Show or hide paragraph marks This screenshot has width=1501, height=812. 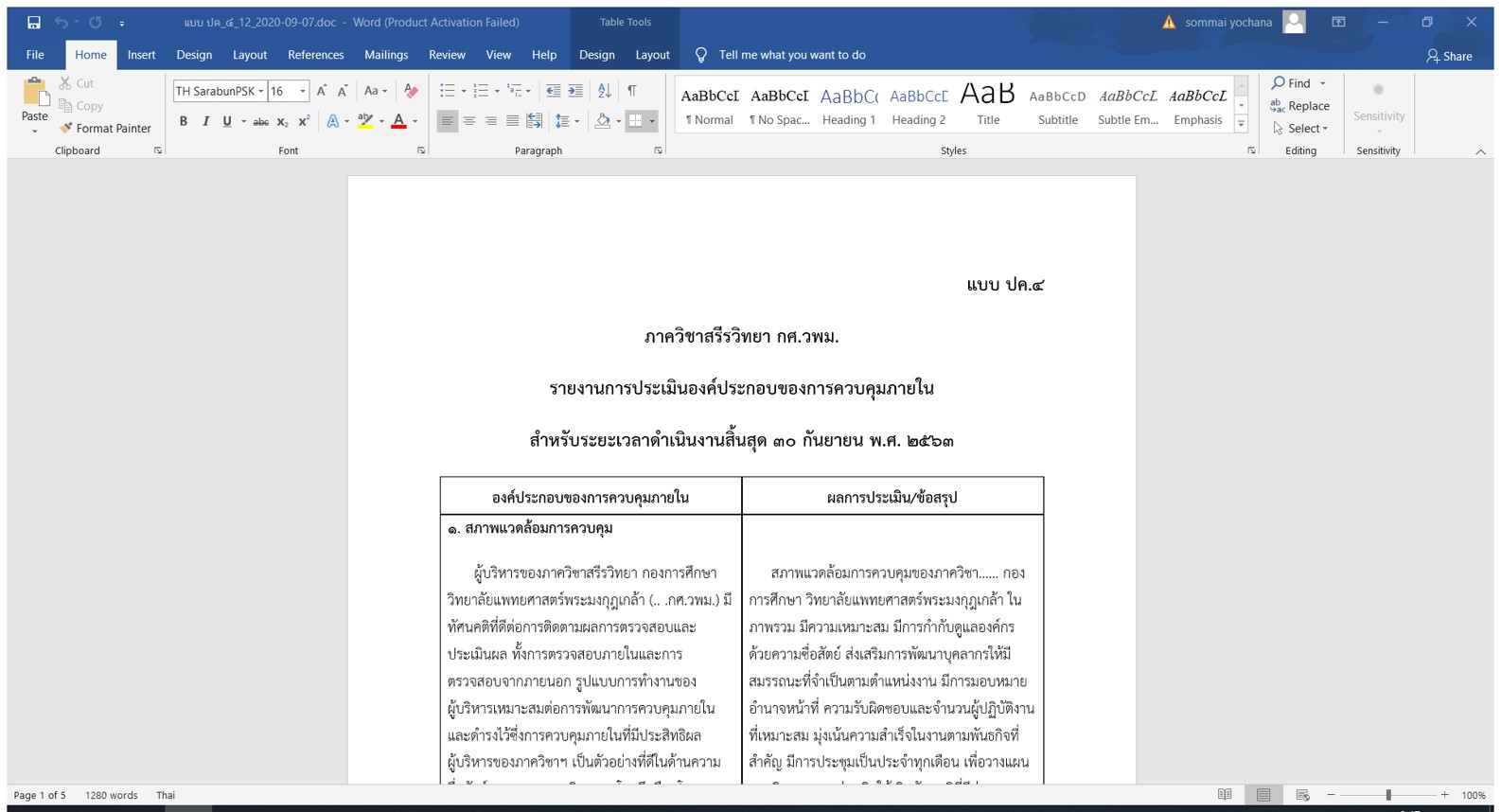point(632,91)
